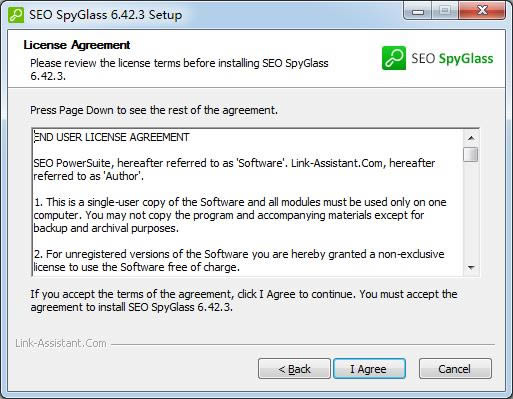Click the scrollbar track below the thumb

471,211
